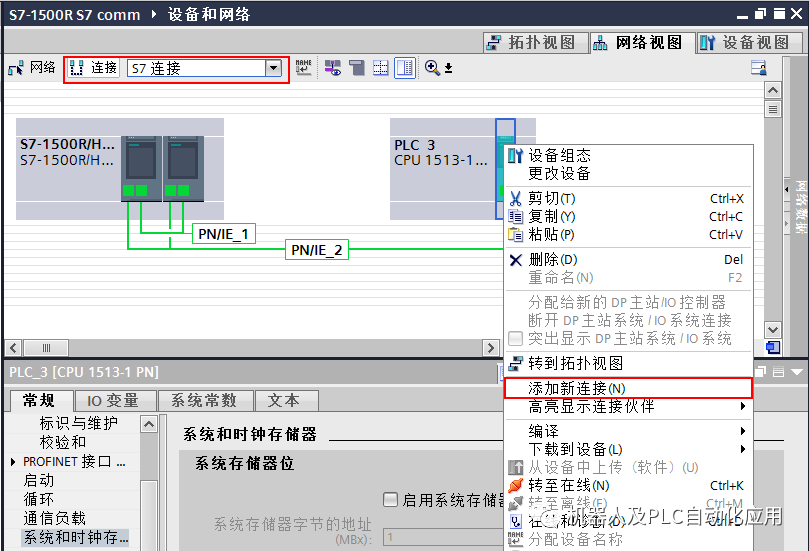Viewport: 809px width, 551px height.
Task: Select 剪切 cut in context menu
Action: tap(628, 198)
